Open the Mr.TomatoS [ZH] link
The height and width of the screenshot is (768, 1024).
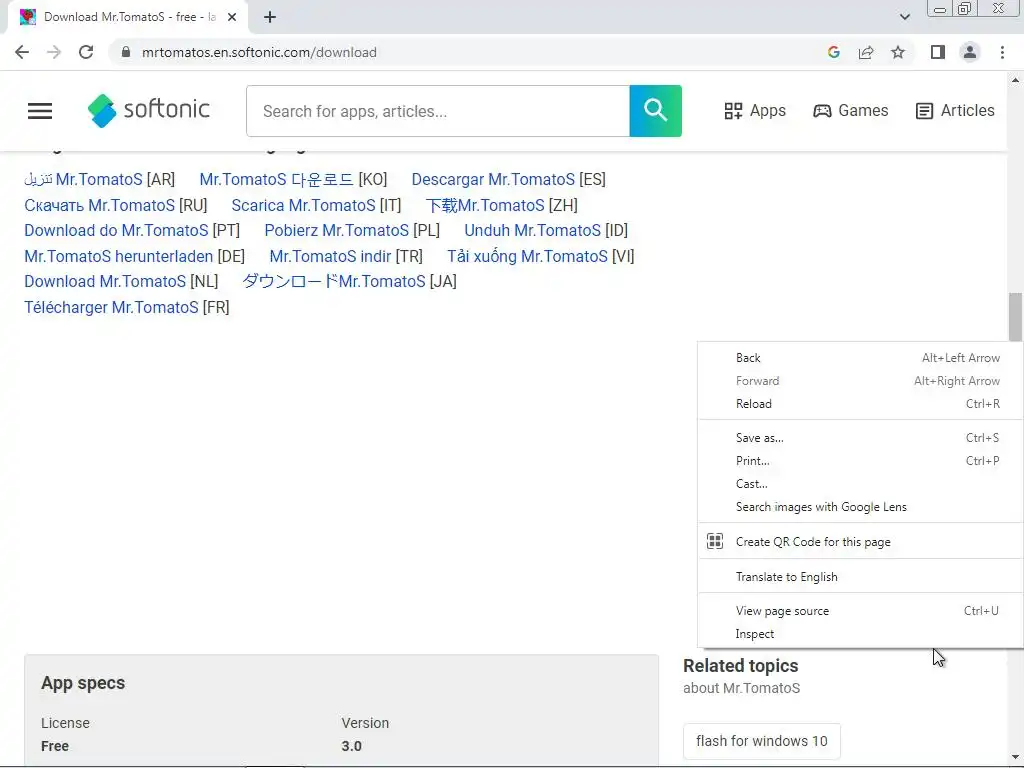(x=485, y=205)
